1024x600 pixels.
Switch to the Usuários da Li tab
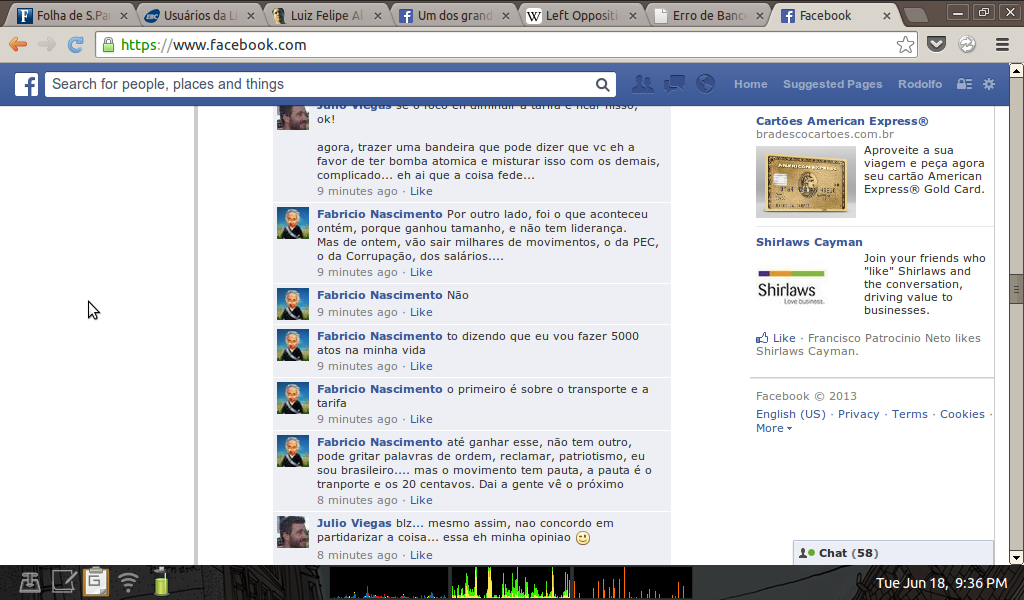[199, 16]
